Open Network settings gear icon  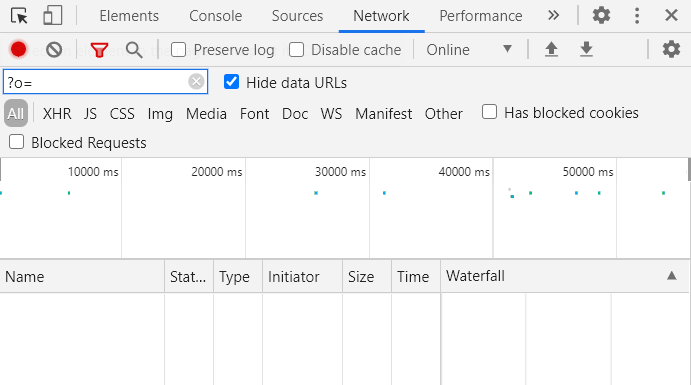coord(671,49)
